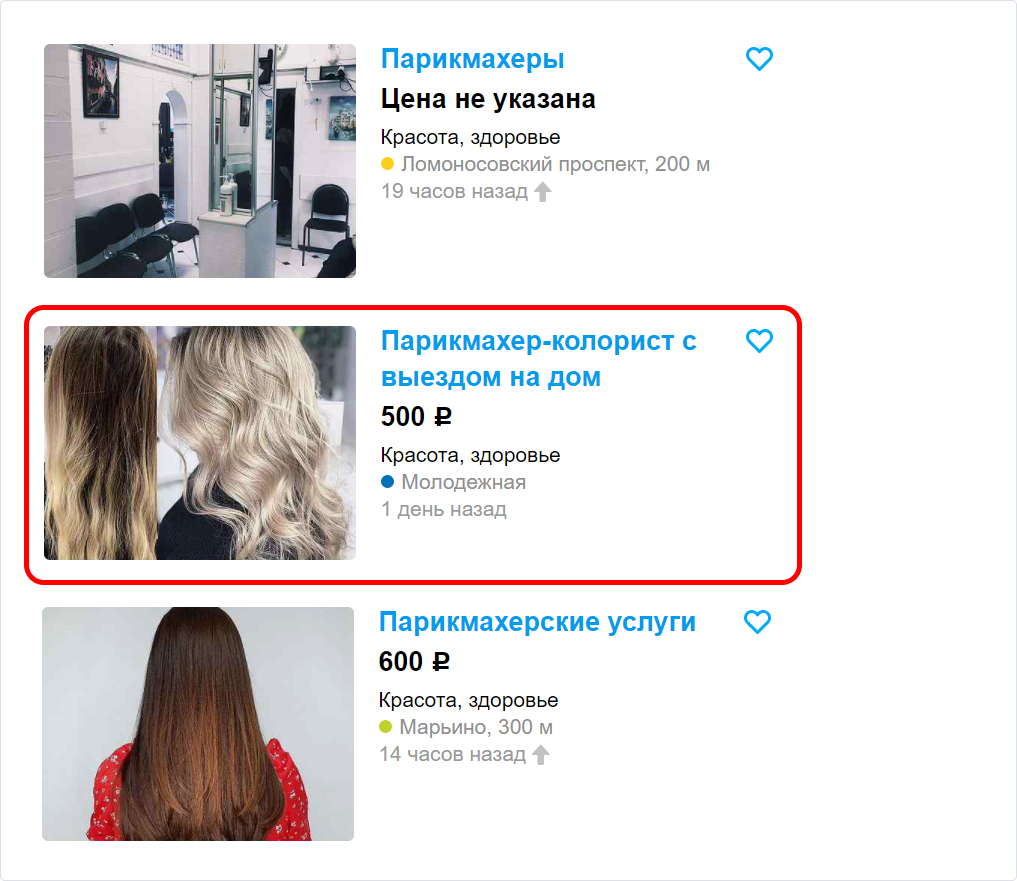
Task: Add Парикмахеры listing to favorites
Action: [759, 59]
